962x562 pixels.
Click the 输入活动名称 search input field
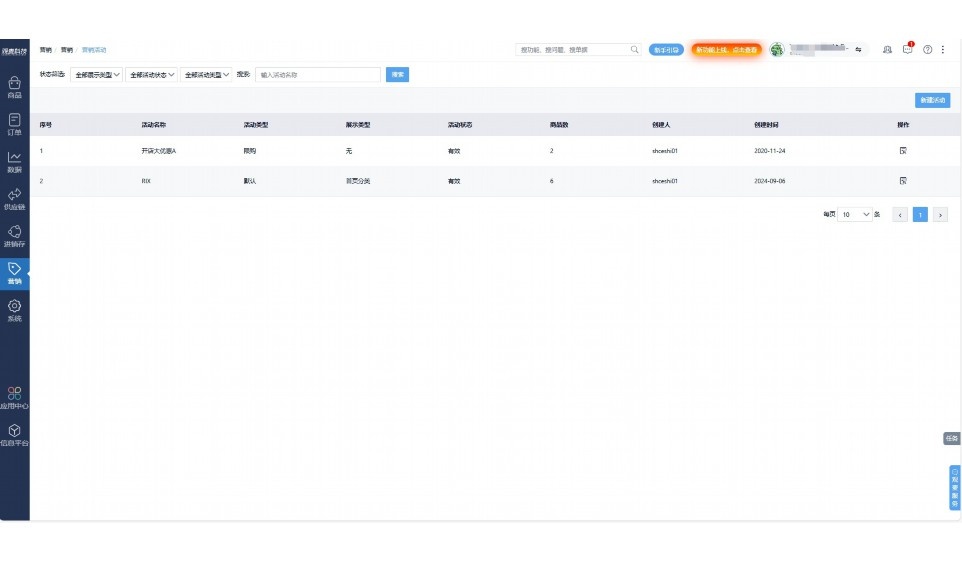[318, 75]
